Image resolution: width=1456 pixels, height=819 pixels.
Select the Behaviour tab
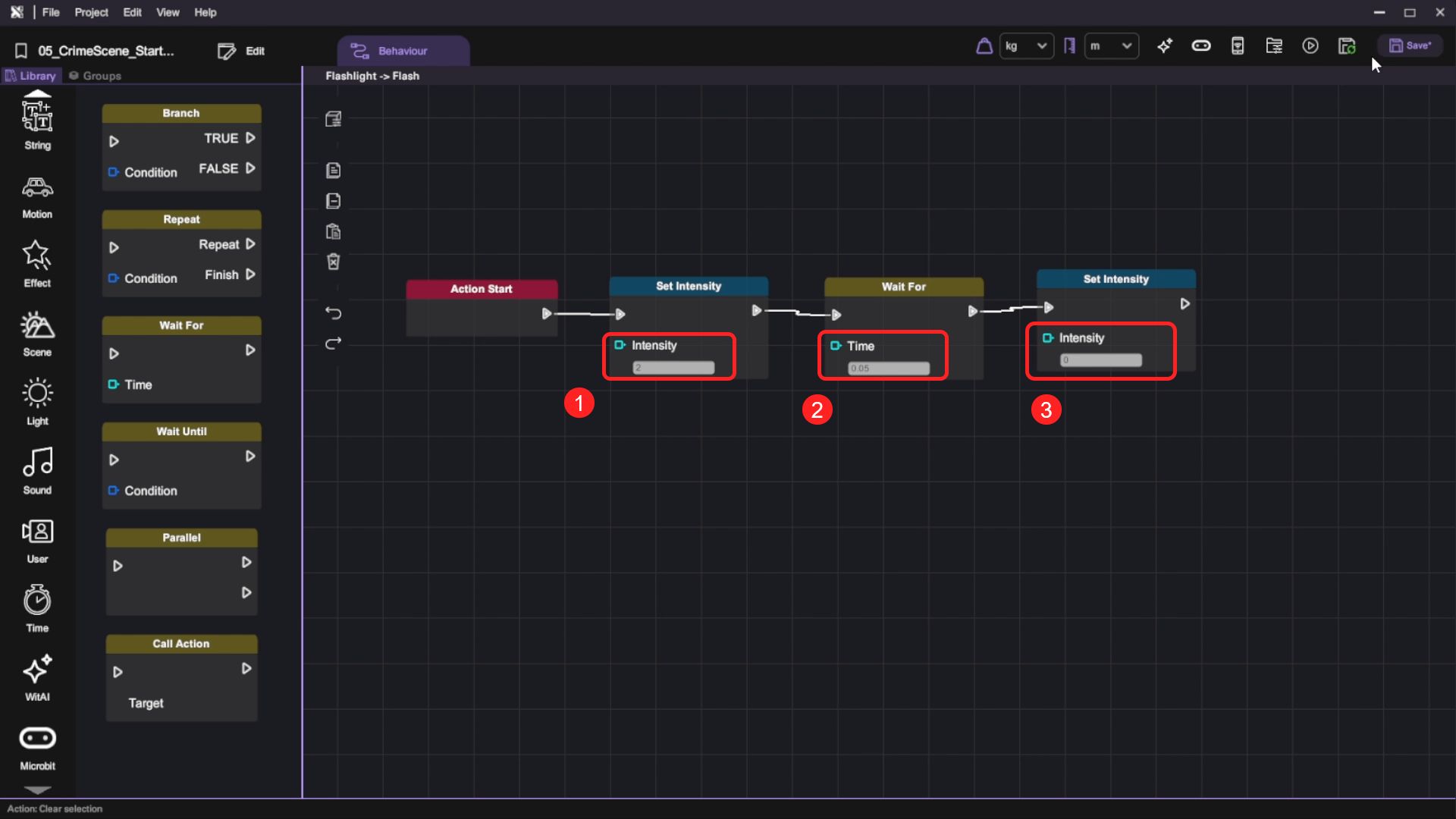tap(403, 51)
